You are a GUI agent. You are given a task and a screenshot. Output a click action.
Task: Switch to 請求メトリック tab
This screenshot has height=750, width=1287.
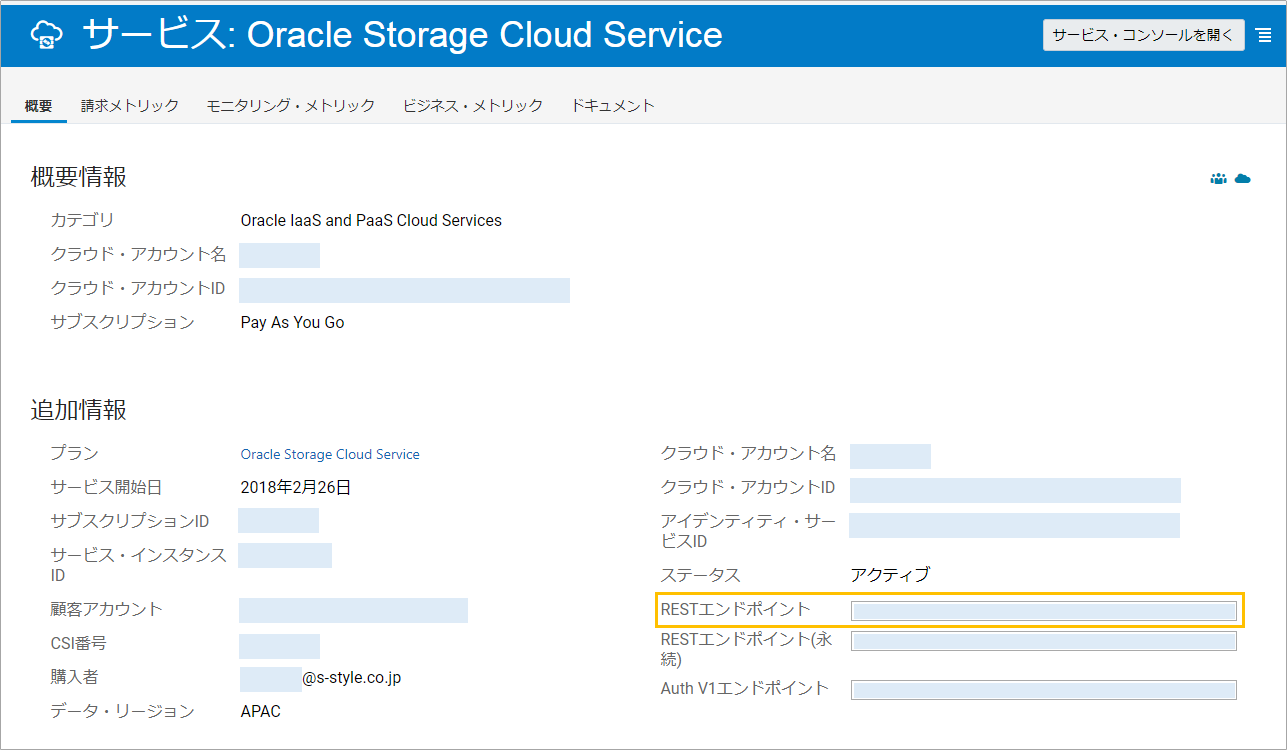[x=130, y=105]
